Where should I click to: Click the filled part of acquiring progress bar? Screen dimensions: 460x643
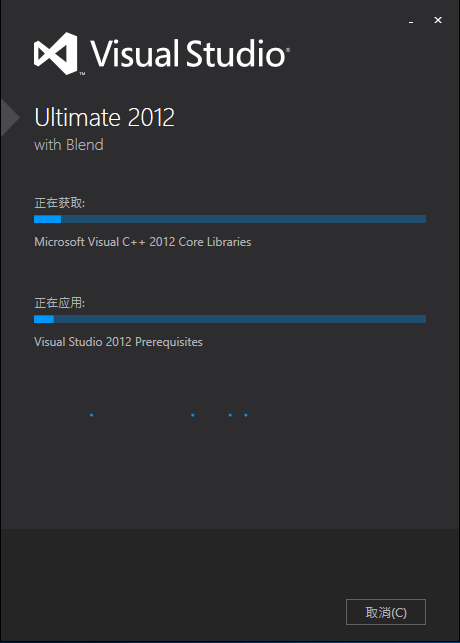[48, 219]
